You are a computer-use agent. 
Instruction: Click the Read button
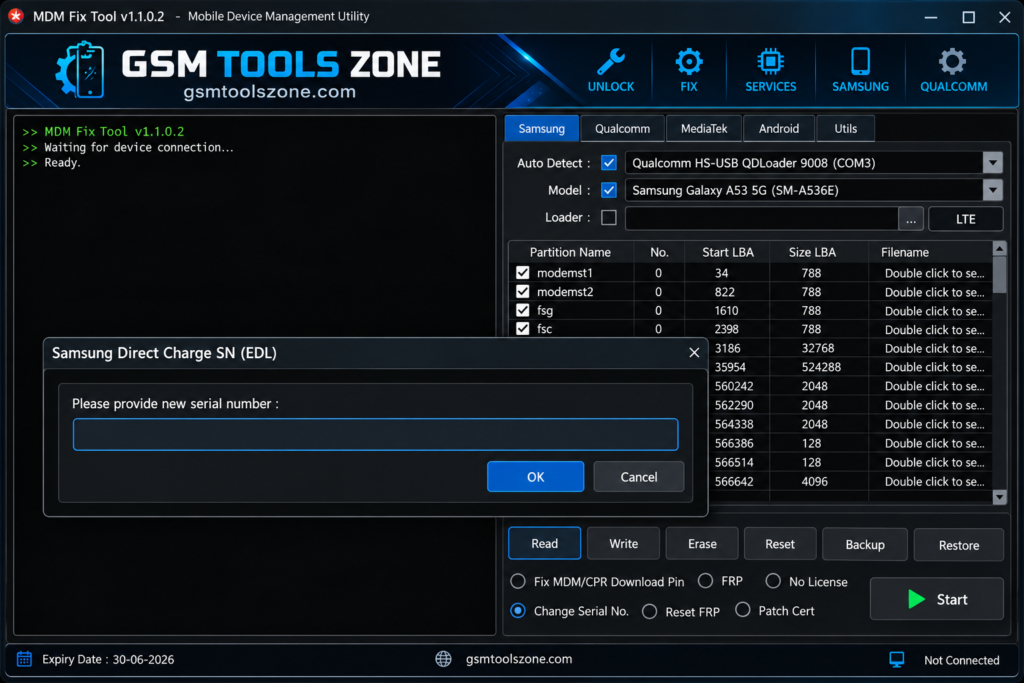[x=545, y=543]
